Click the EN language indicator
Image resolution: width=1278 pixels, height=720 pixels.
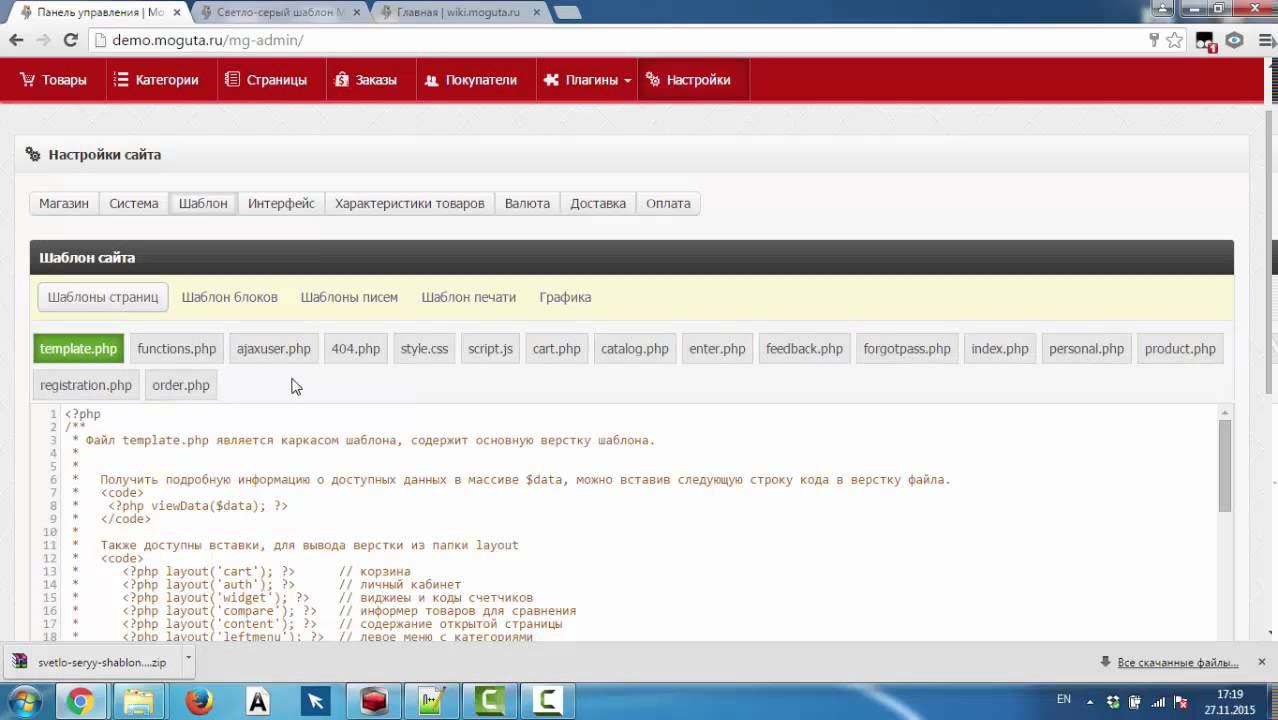[x=1064, y=700]
